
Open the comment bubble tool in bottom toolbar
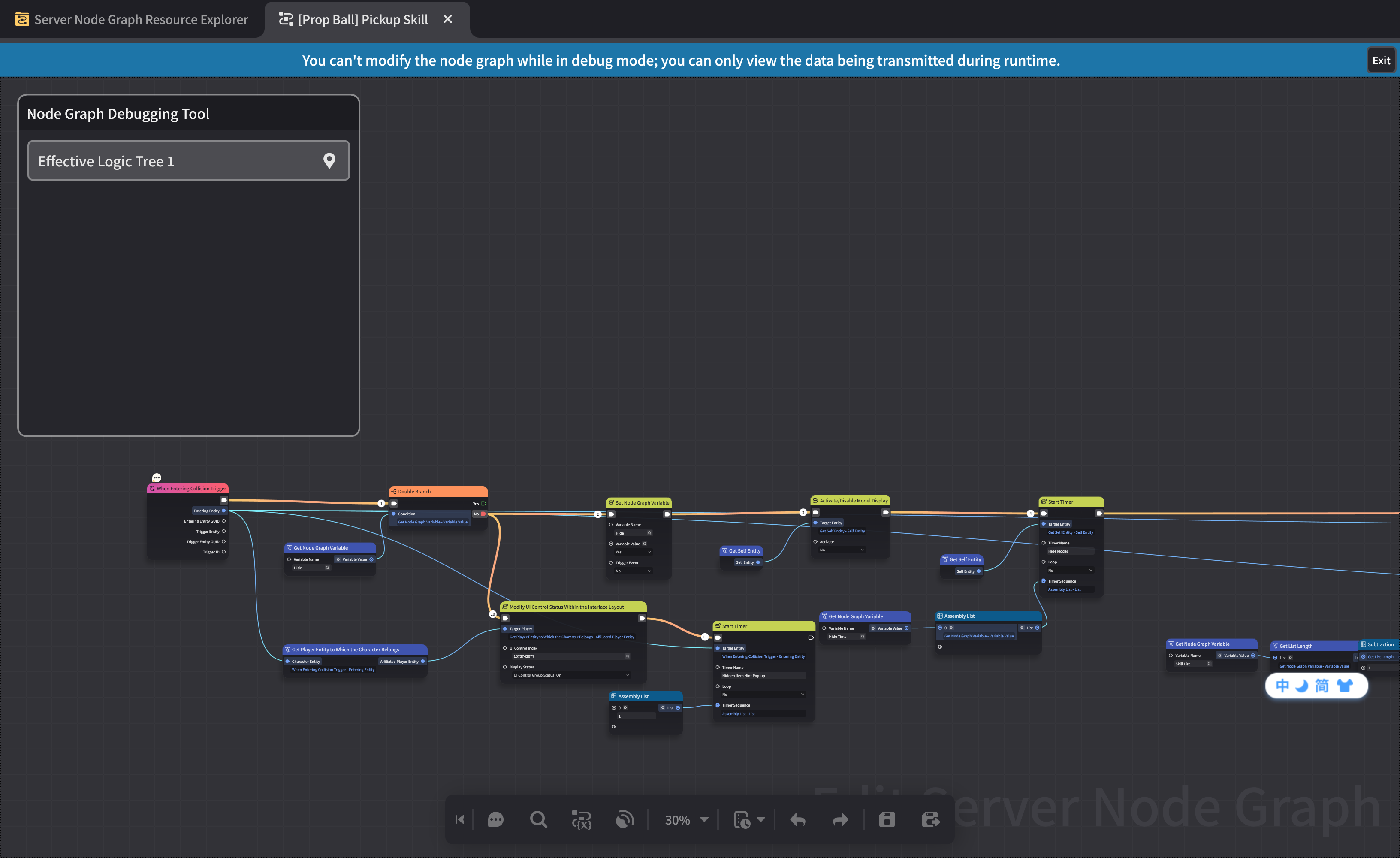pyautogui.click(x=495, y=819)
